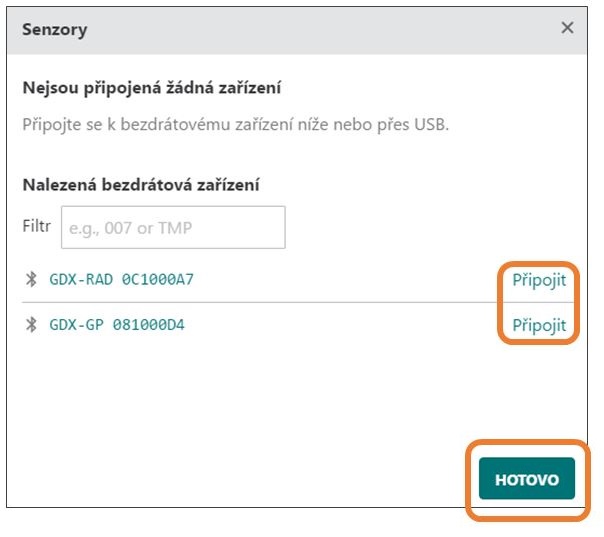Connect the GDX-RAD 0C1000A7 sensor via Připojit
This screenshot has height=537, width=604.
[539, 280]
